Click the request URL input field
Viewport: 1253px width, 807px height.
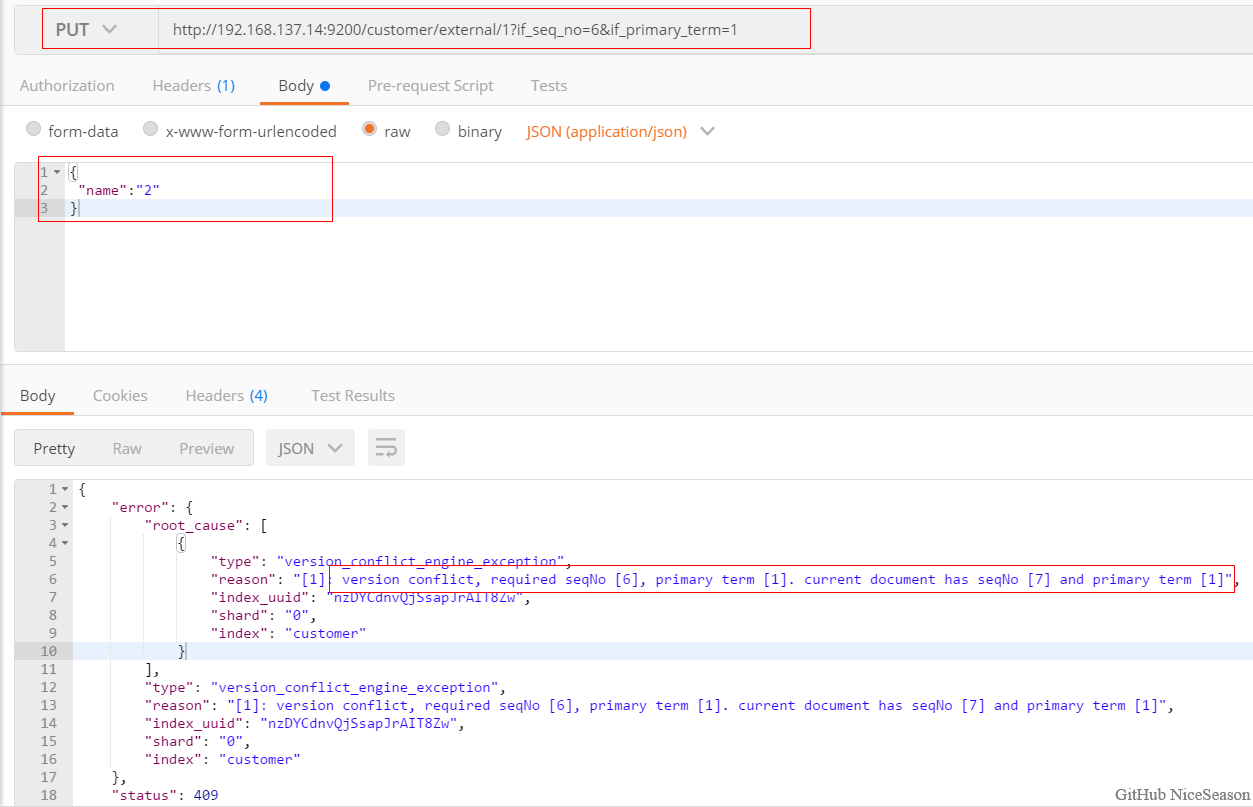(480, 30)
